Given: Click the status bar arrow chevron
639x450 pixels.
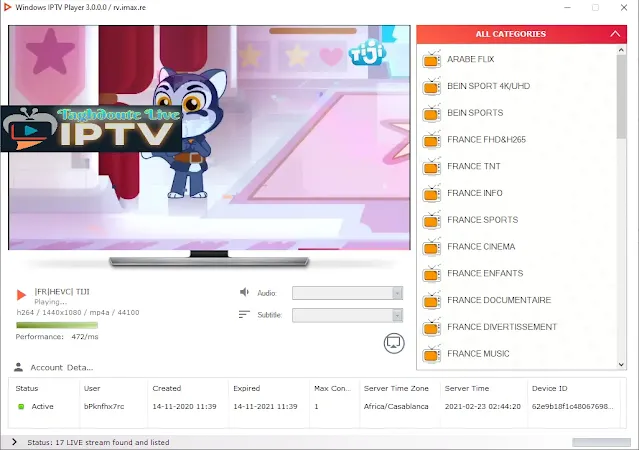Looking at the screenshot, I should click(15, 442).
